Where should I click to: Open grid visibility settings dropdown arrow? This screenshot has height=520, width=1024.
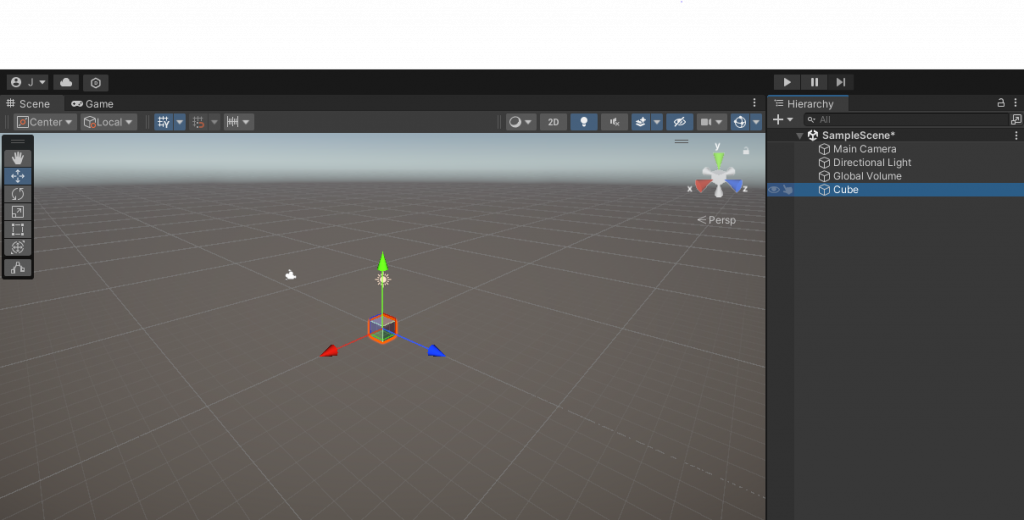click(x=180, y=122)
